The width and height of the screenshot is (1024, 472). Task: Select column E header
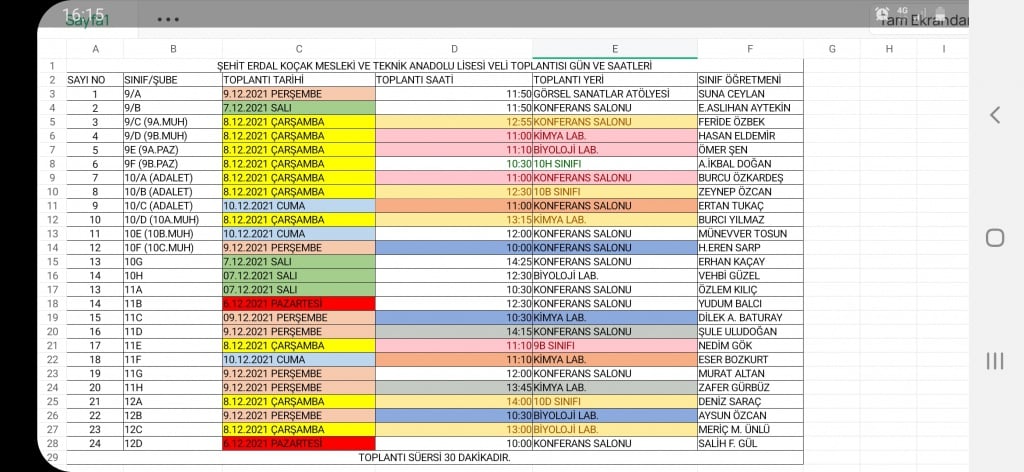pos(614,48)
